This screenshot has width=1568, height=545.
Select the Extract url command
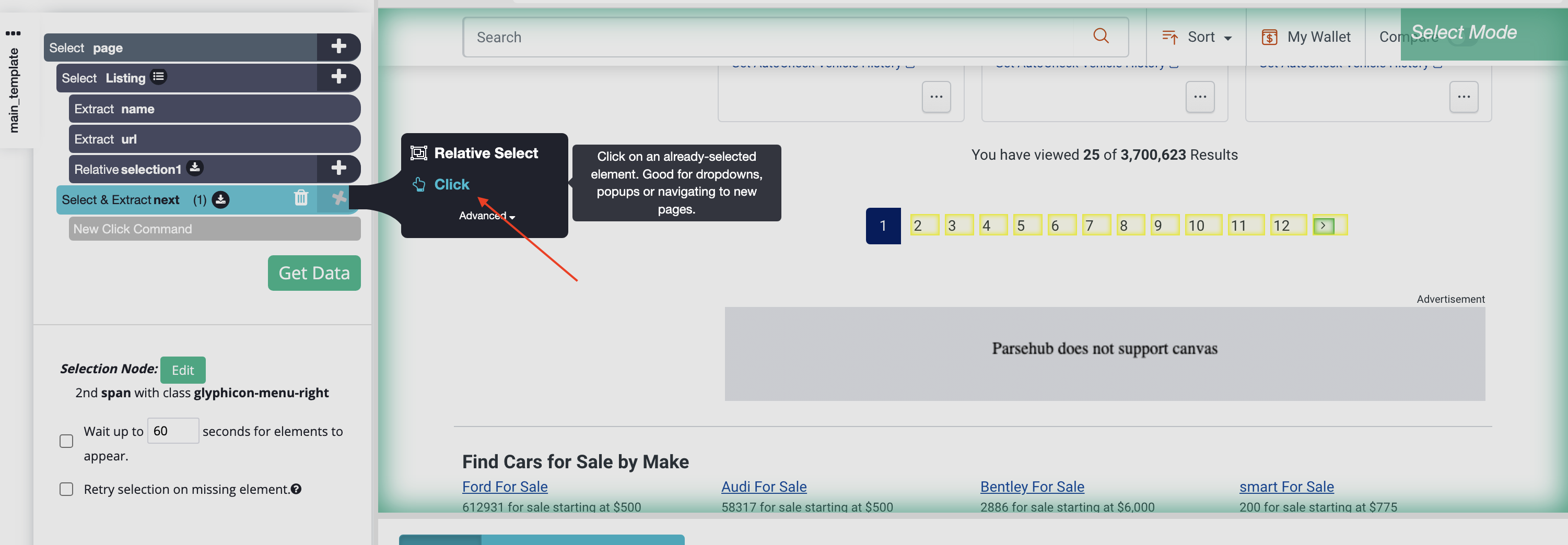(x=214, y=139)
